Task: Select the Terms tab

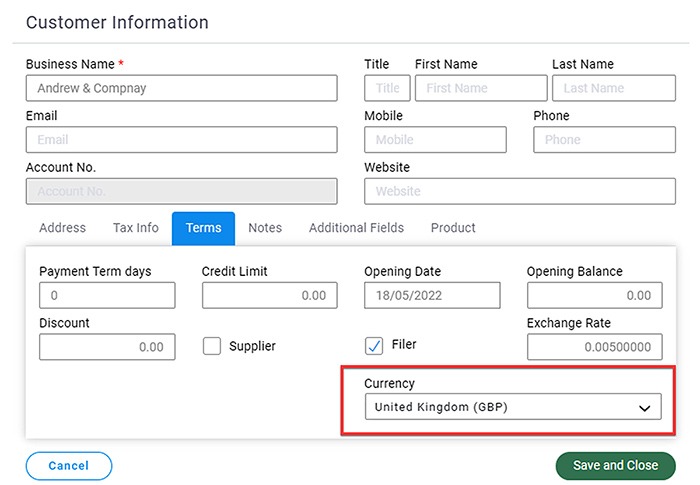Action: (x=204, y=228)
